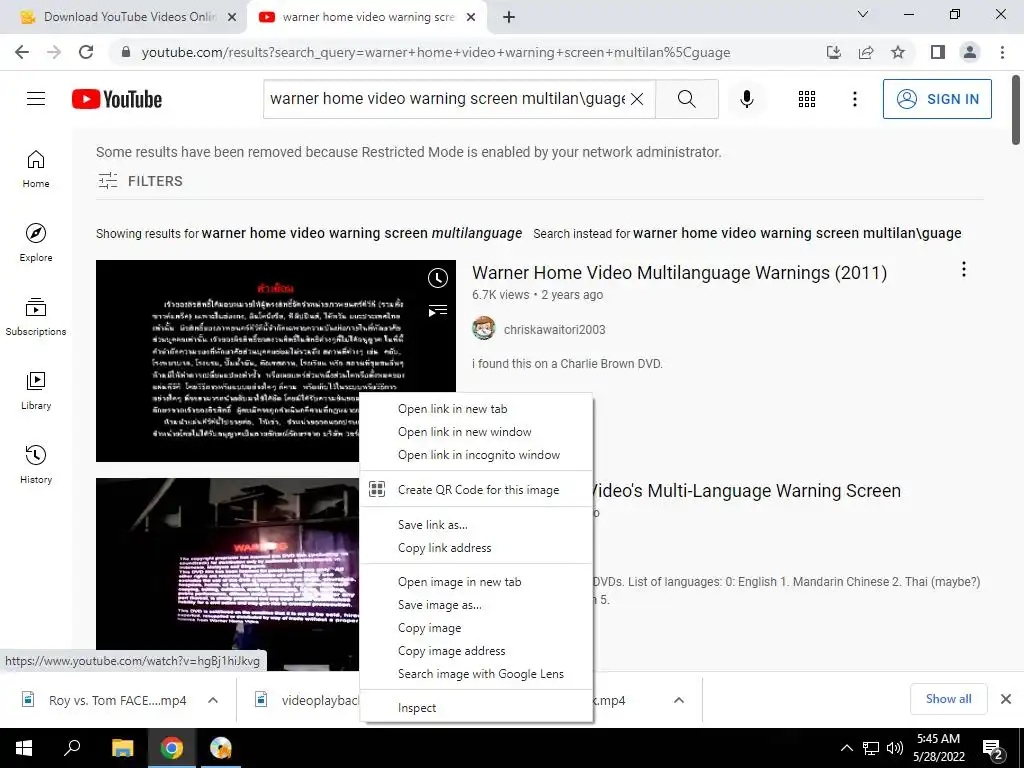The width and height of the screenshot is (1024, 768).
Task: Start voice search with the microphone icon
Action: 746,99
